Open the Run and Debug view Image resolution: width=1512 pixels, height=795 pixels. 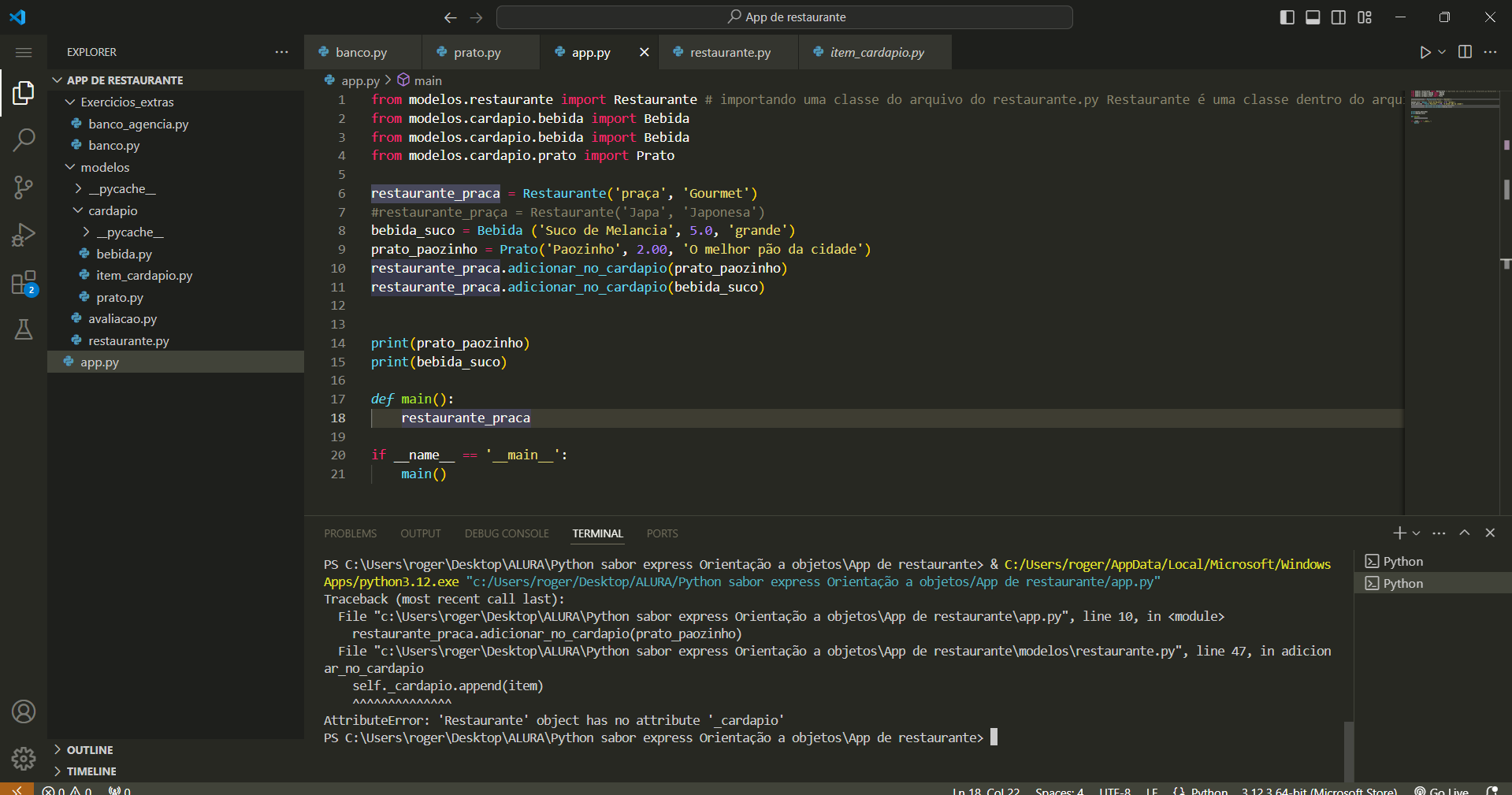[24, 235]
